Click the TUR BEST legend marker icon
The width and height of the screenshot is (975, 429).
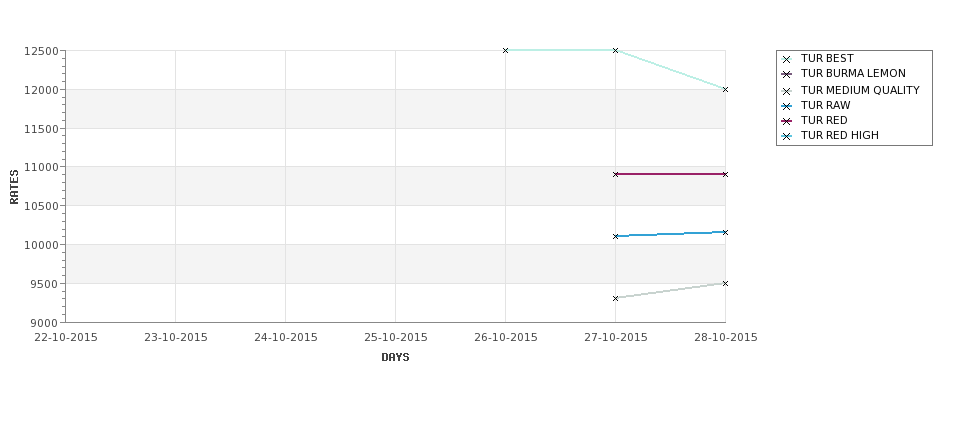coord(787,59)
